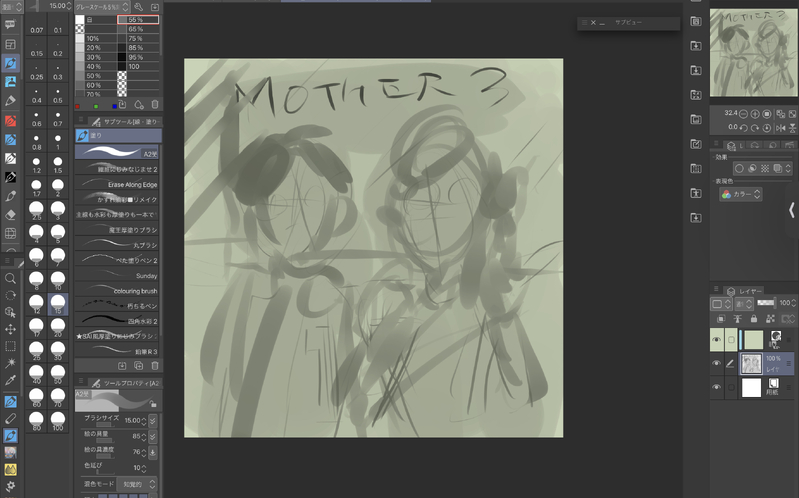Select the Operation object cursor tool
799x498 pixels.
coord(10,312)
